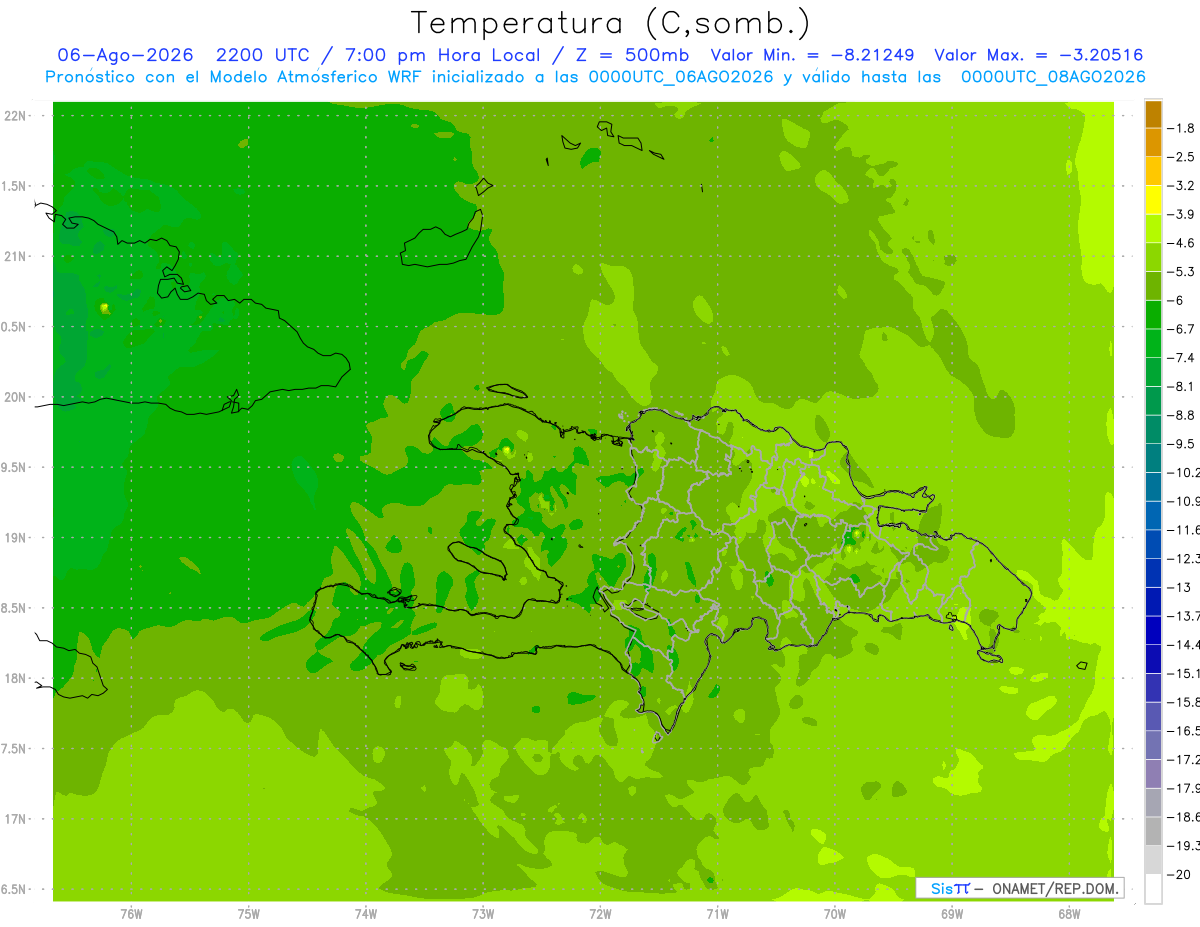Click the '21N' latitude label

tap(16, 256)
